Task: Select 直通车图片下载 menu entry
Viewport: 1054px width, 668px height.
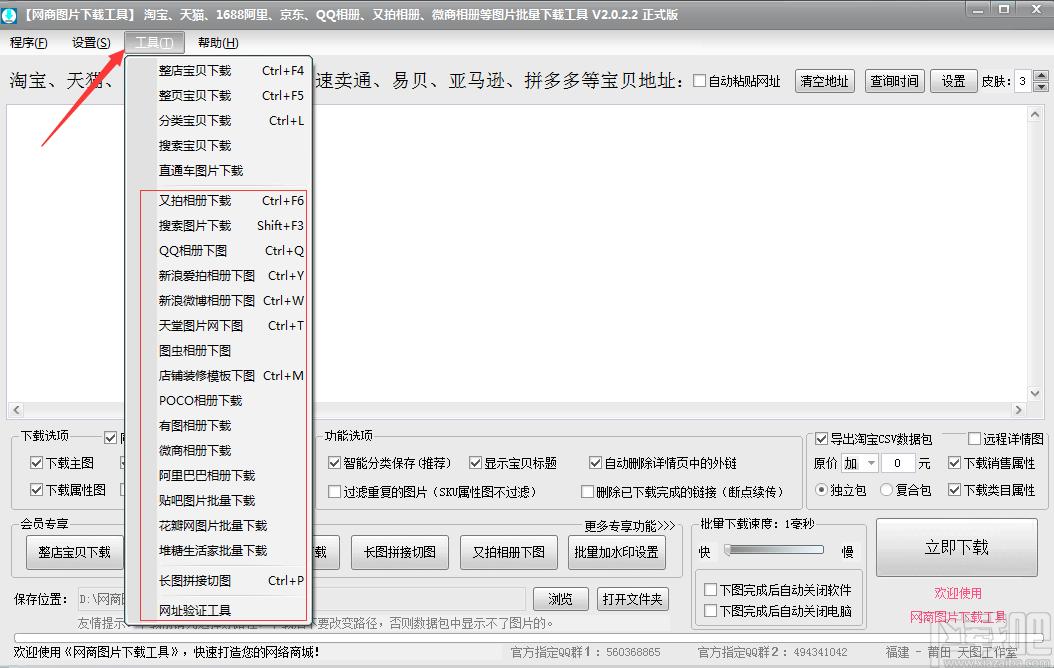Action: click(x=219, y=170)
